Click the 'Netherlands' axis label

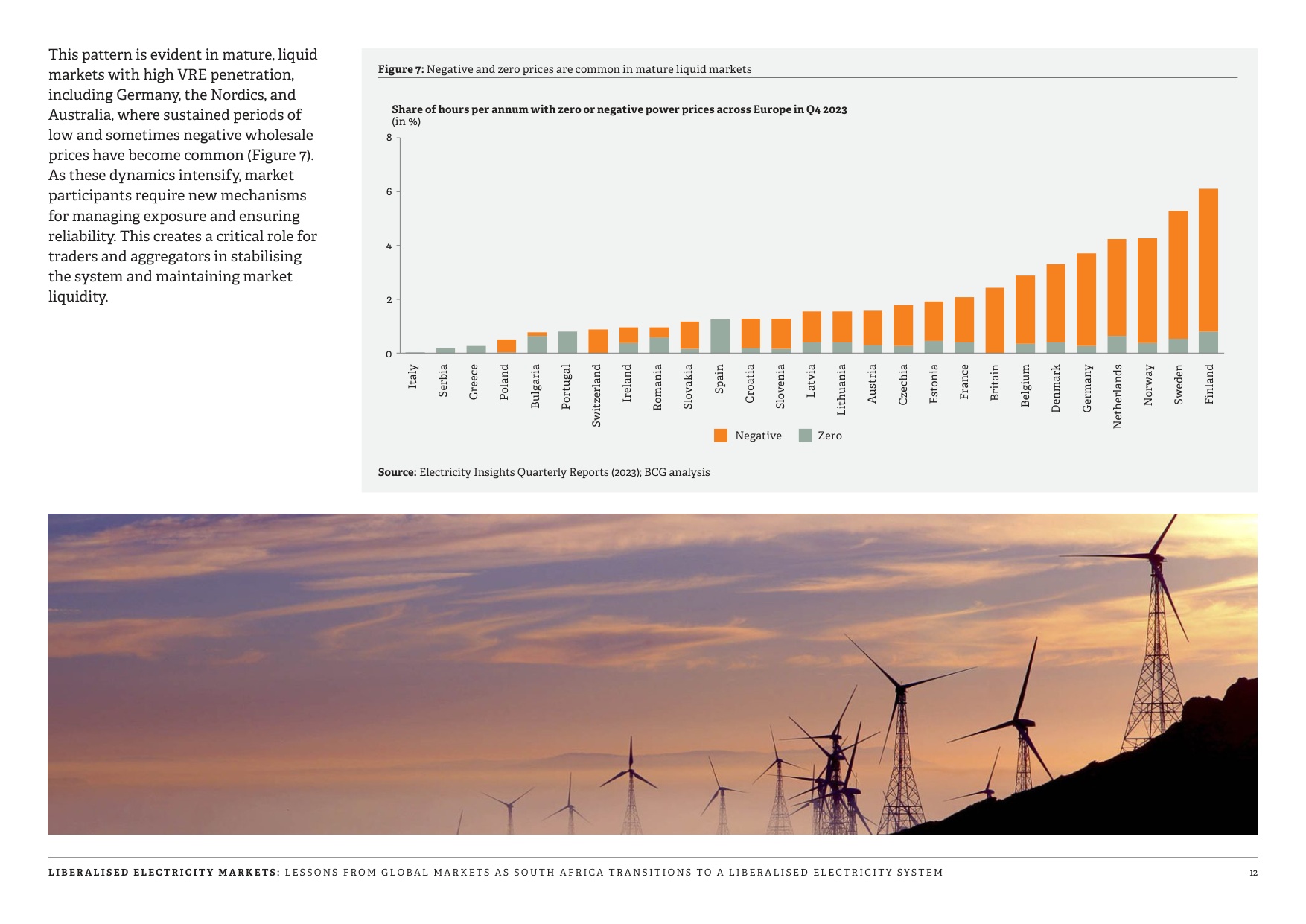[1118, 396]
